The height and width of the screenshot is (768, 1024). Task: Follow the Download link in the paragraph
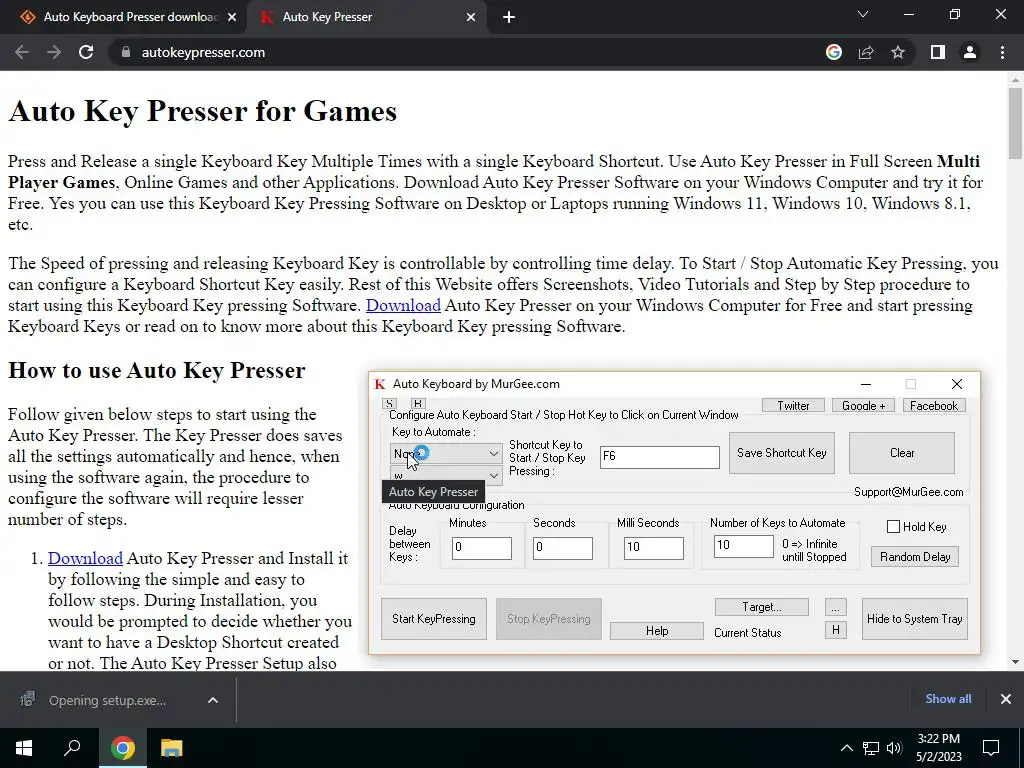pyautogui.click(x=403, y=306)
